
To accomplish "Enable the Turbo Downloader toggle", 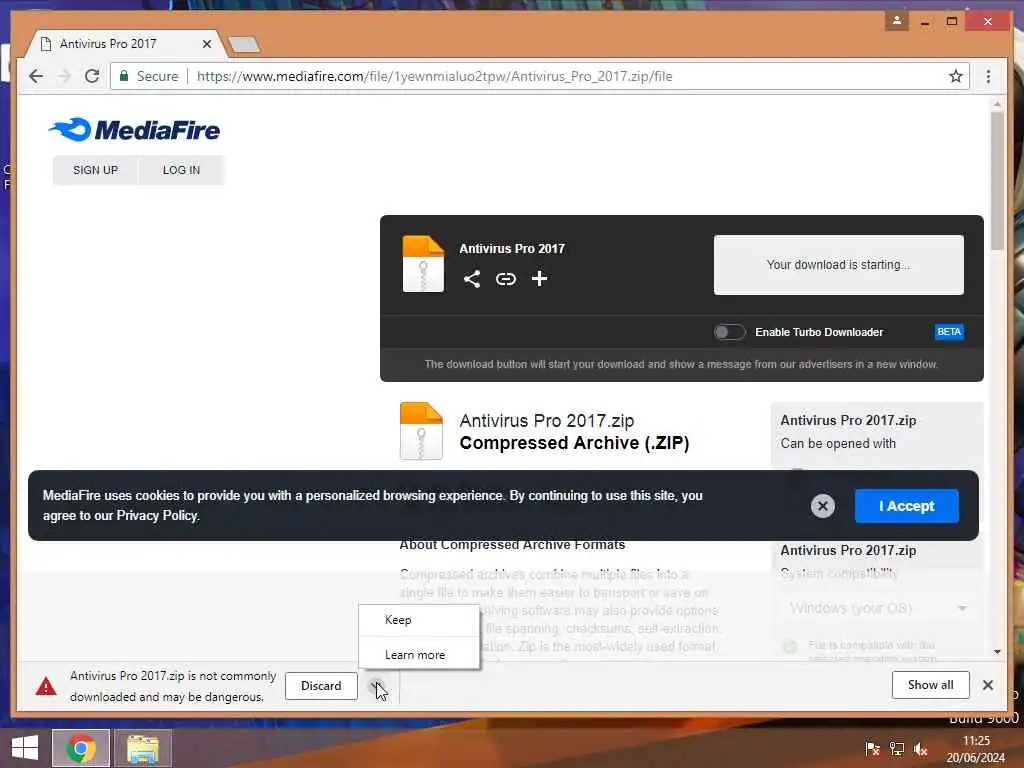I will click(x=729, y=332).
